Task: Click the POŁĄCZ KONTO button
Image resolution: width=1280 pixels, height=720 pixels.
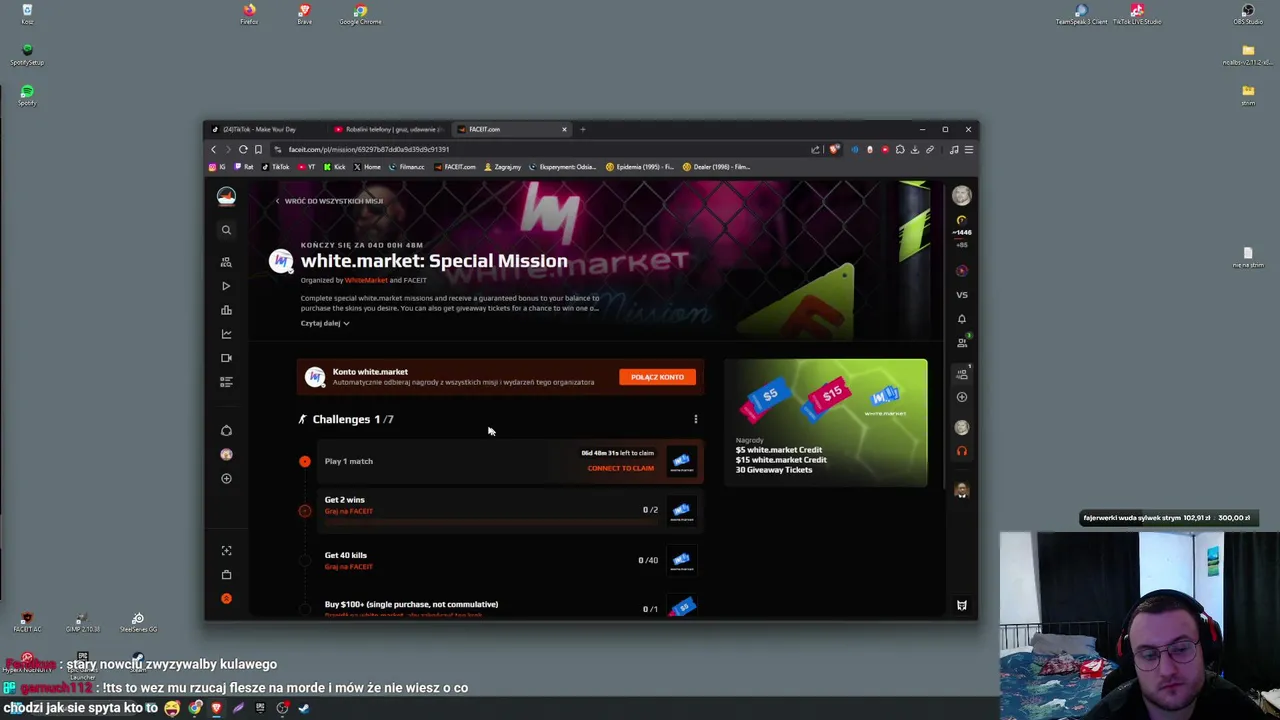Action: pos(657,377)
